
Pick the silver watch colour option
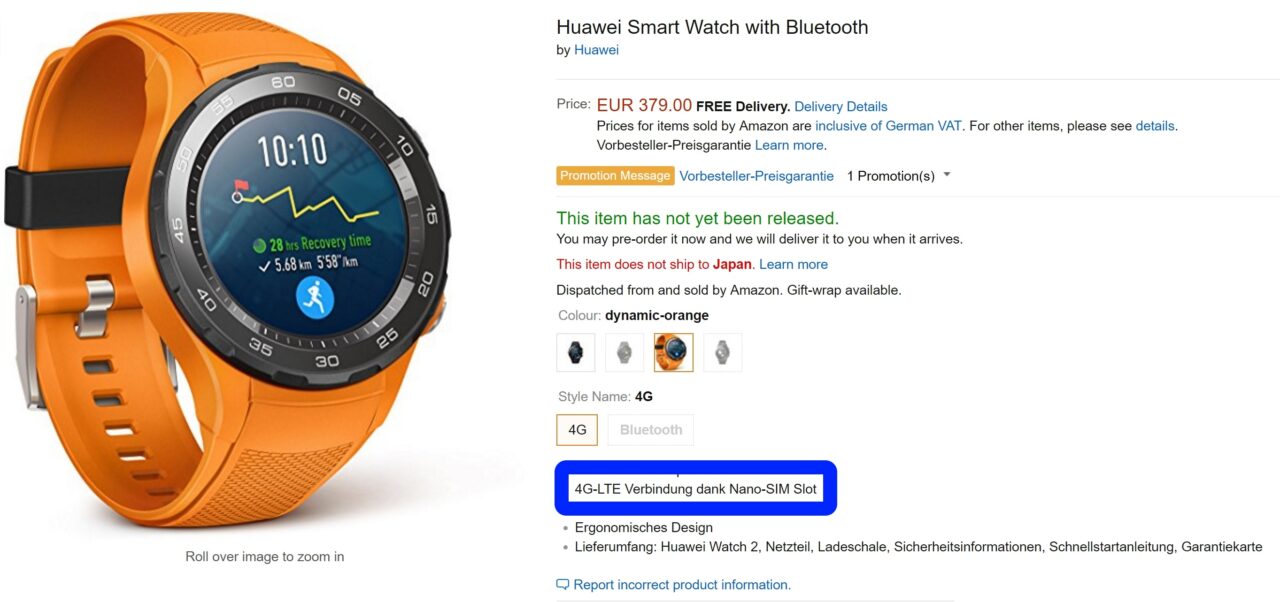click(723, 352)
